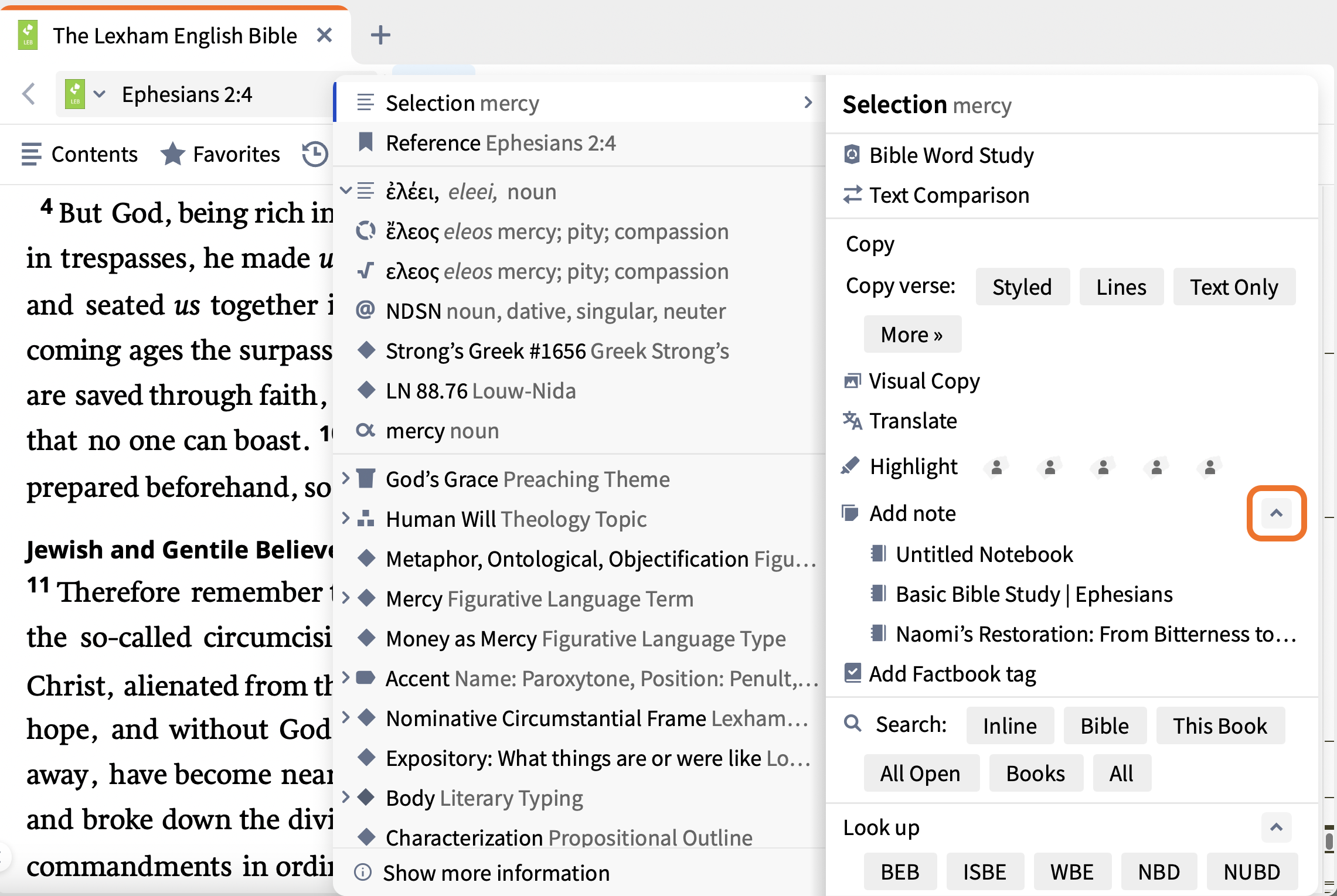This screenshot has height=896, width=1337.
Task: Click the LEB resource icon in toolbar
Action: click(75, 94)
